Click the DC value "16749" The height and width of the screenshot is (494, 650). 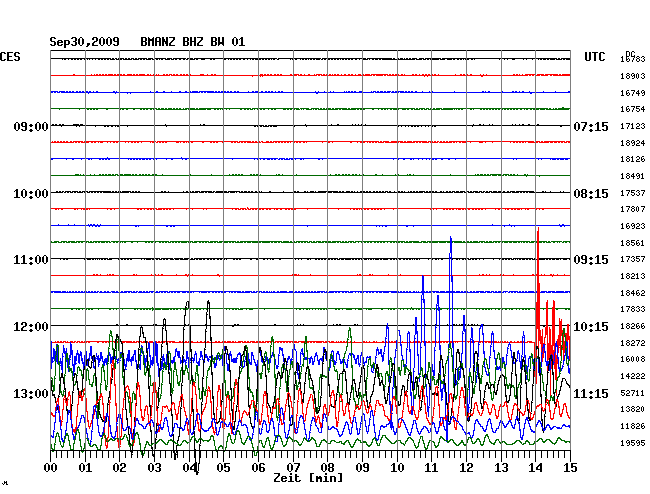633,93
